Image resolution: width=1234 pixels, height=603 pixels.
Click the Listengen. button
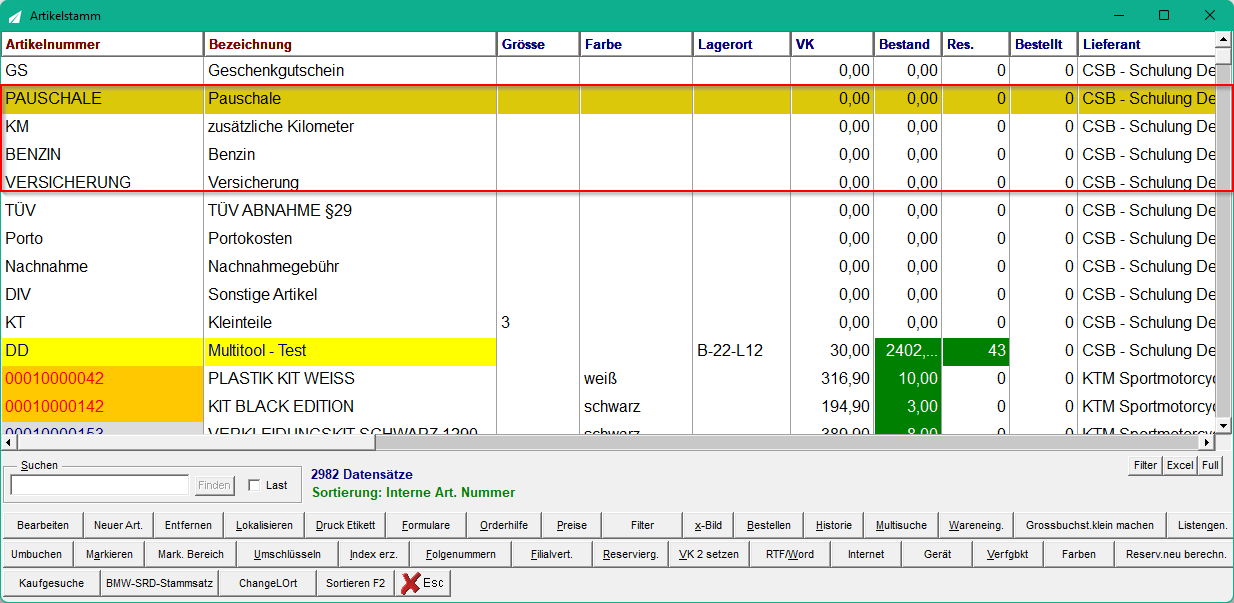point(1200,525)
